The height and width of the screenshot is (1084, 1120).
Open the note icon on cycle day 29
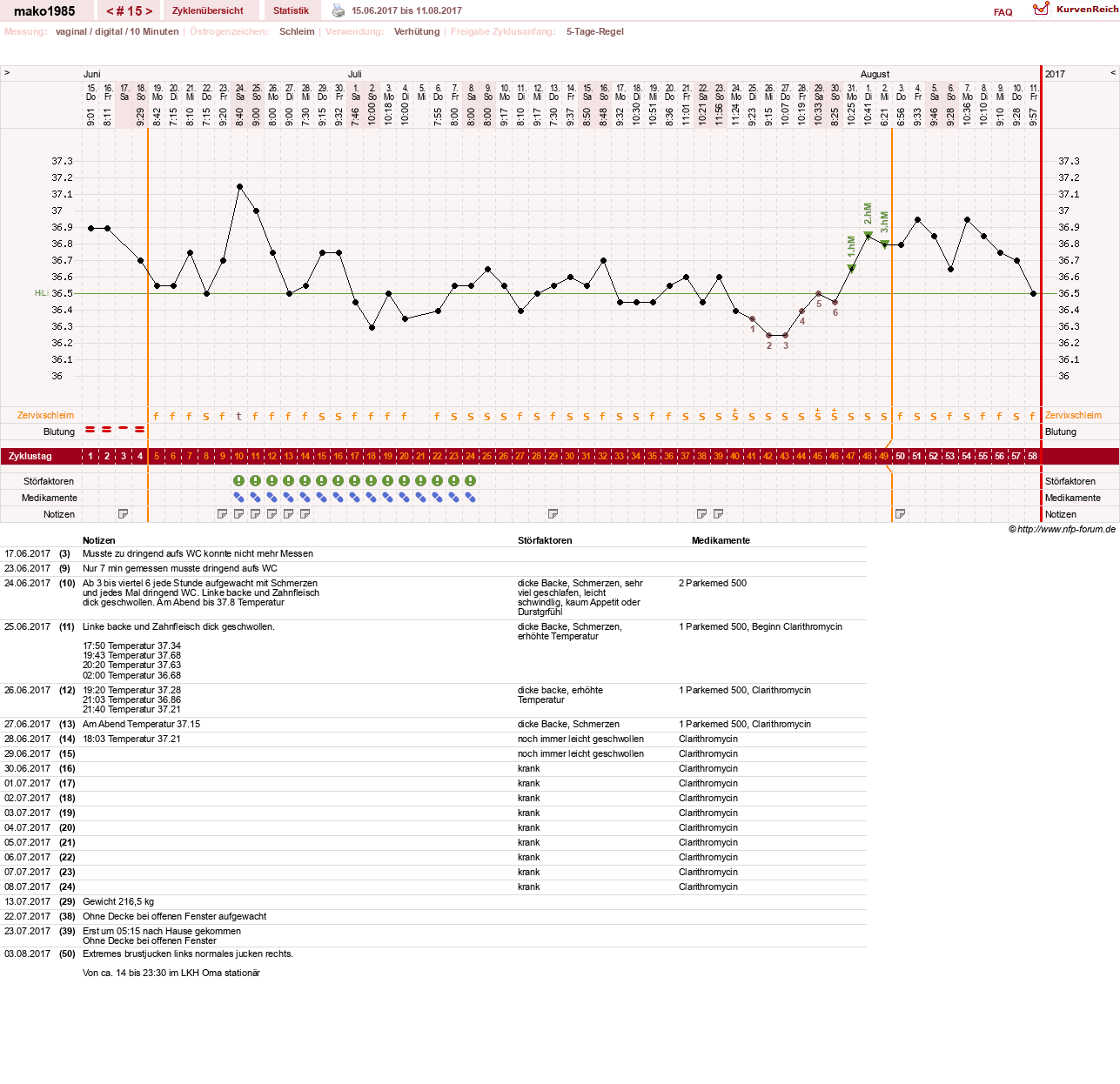pyautogui.click(x=553, y=514)
